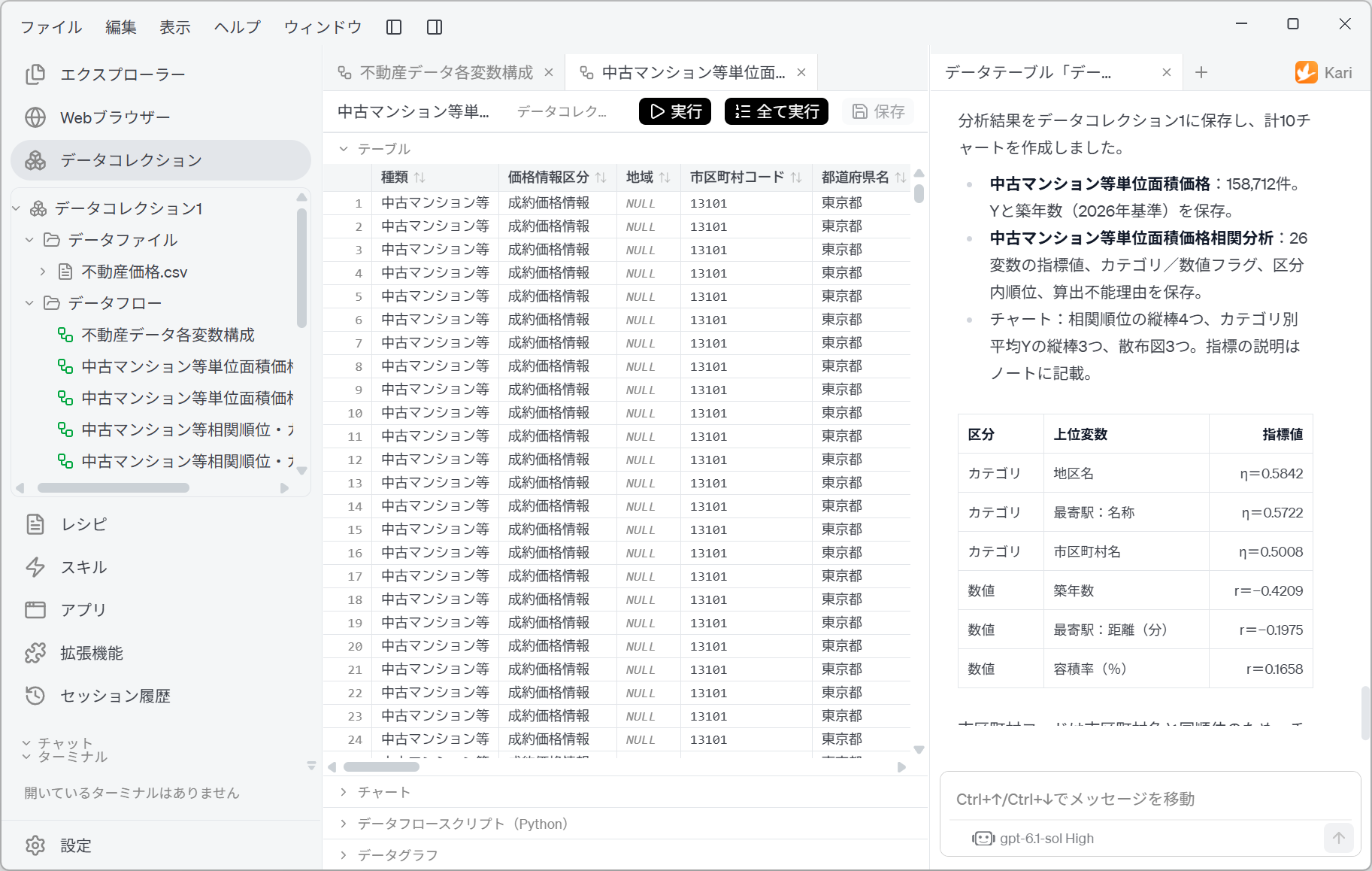Click the tree panel horizontal scrollbar thumb
The width and height of the screenshot is (1372, 871).
pos(113,487)
